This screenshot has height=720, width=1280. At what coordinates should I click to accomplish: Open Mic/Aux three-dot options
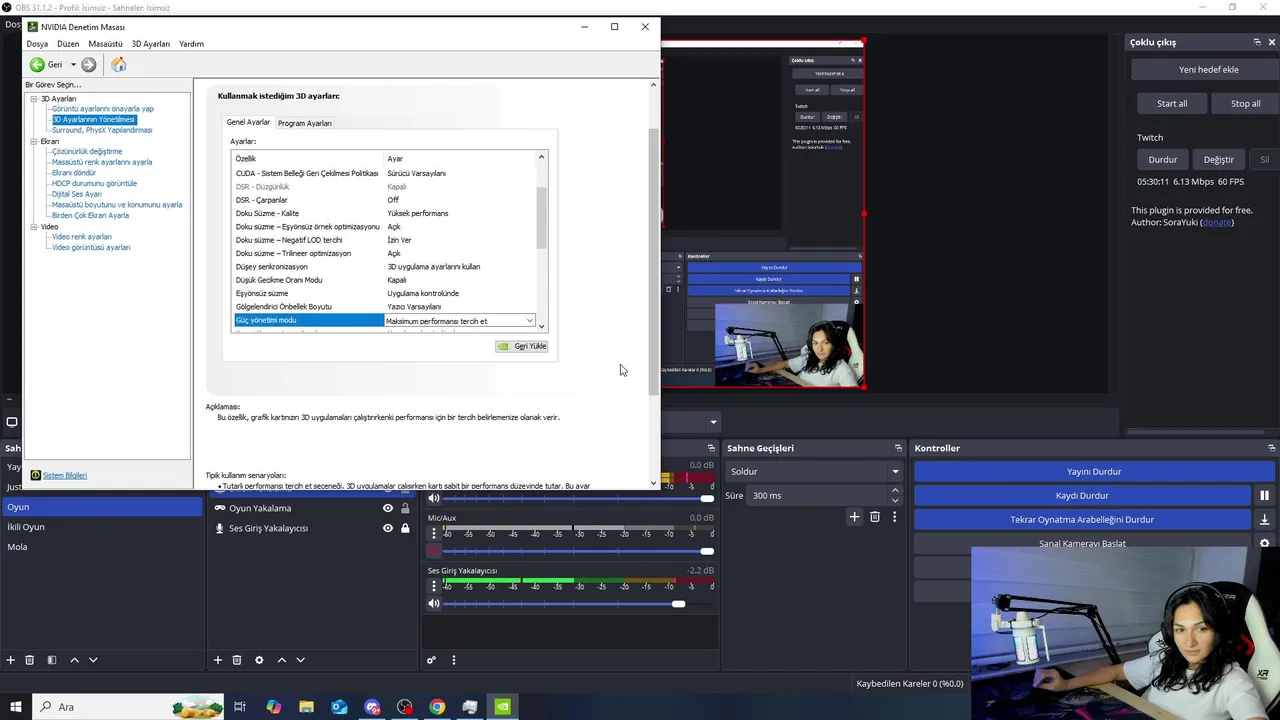[x=434, y=534]
